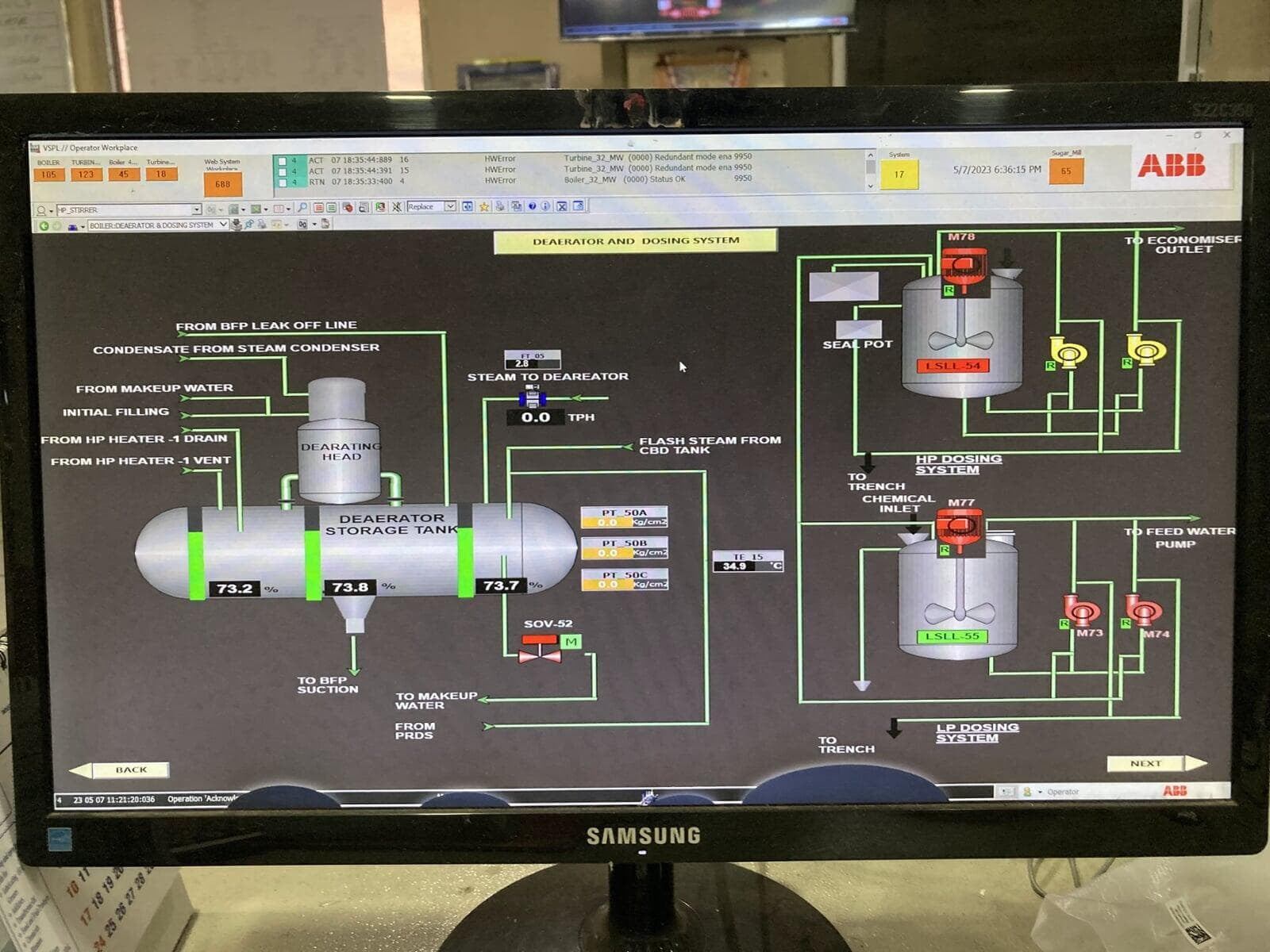Open the SOV-52 valve symbol
1270x952 pixels.
tap(540, 649)
